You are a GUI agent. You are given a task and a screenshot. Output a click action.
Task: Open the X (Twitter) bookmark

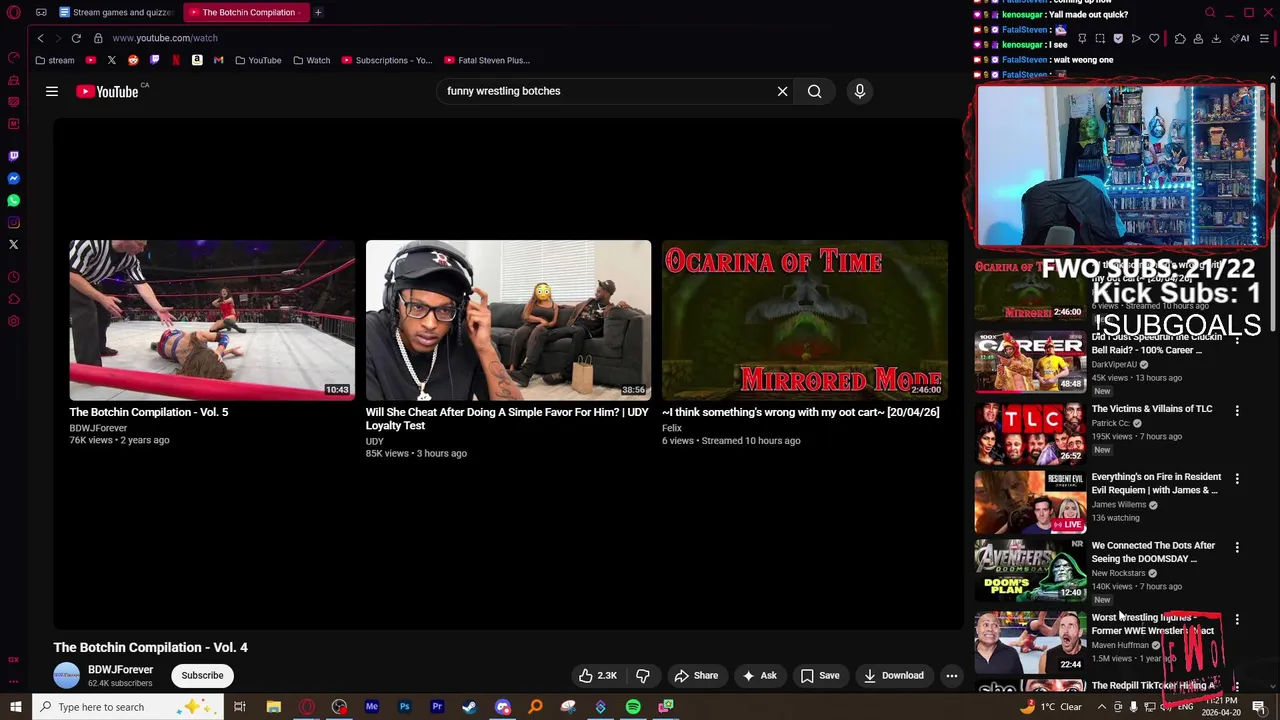pos(112,60)
